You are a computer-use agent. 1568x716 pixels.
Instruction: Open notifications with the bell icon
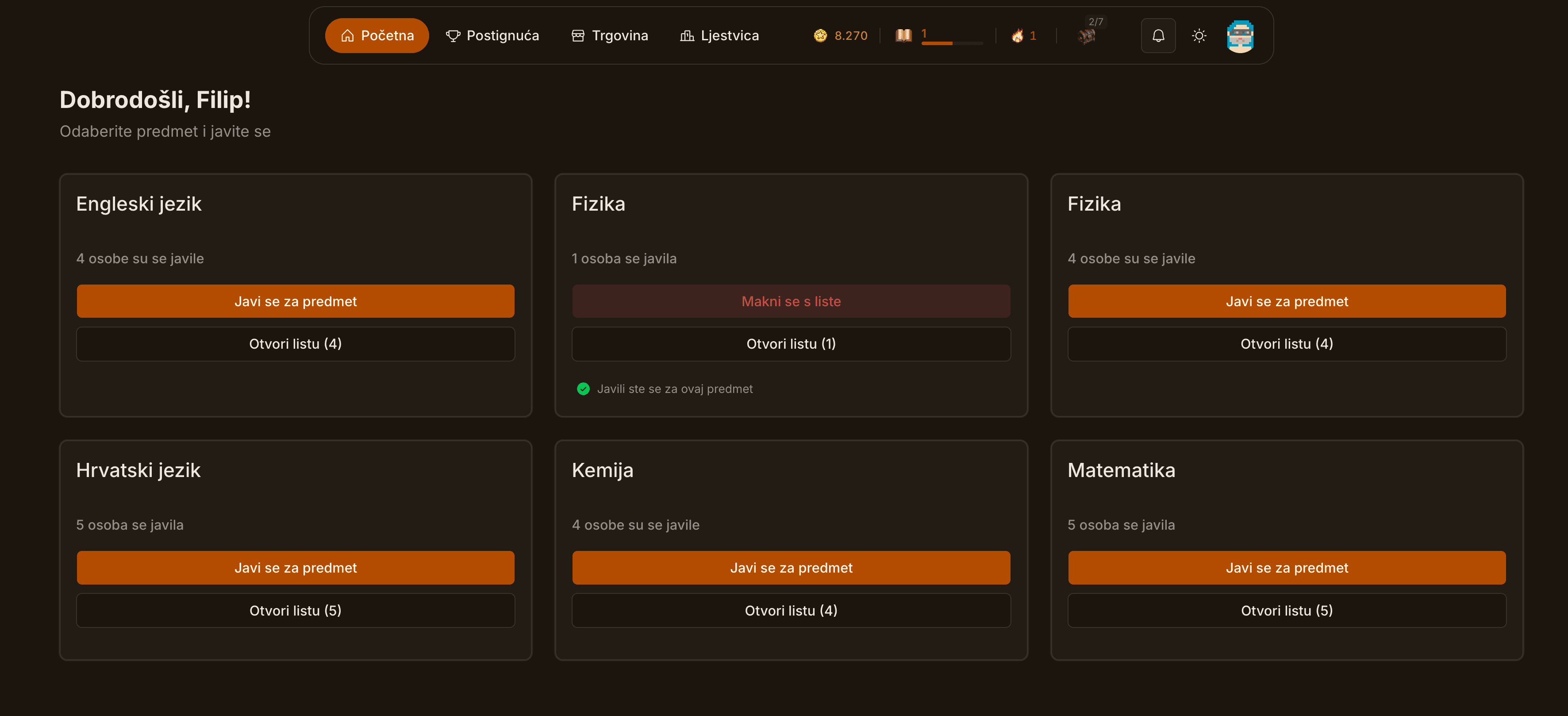pos(1158,36)
